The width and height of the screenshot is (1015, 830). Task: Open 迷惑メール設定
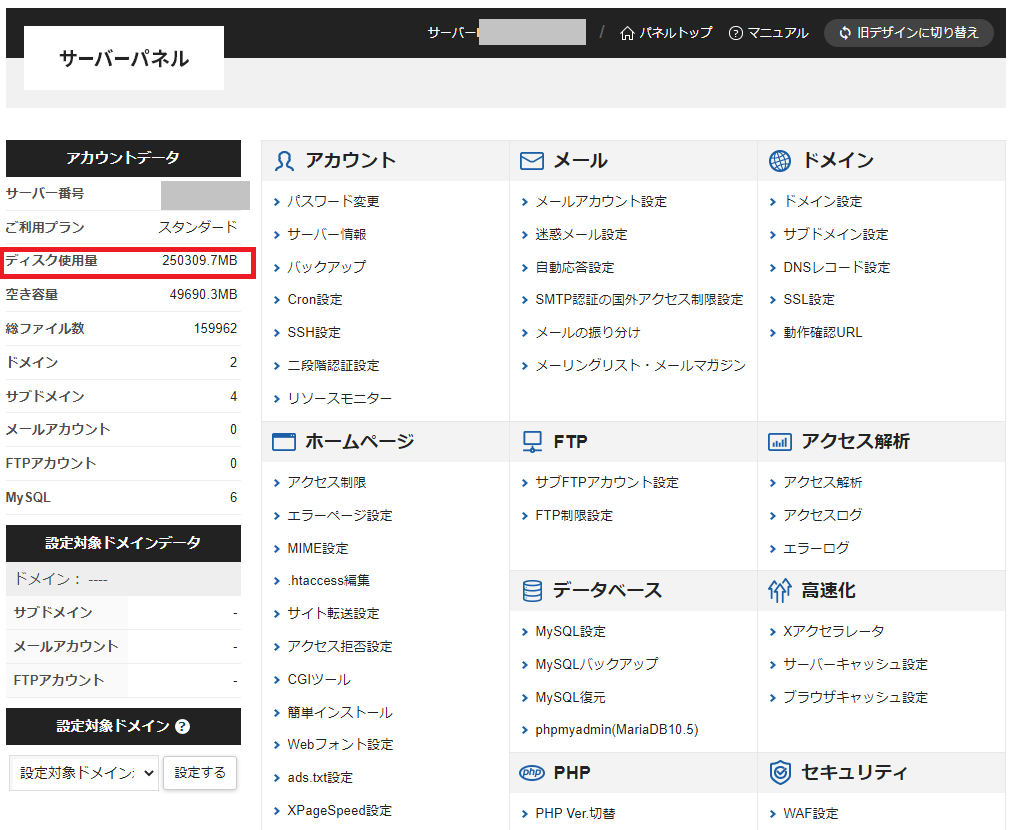(x=581, y=234)
